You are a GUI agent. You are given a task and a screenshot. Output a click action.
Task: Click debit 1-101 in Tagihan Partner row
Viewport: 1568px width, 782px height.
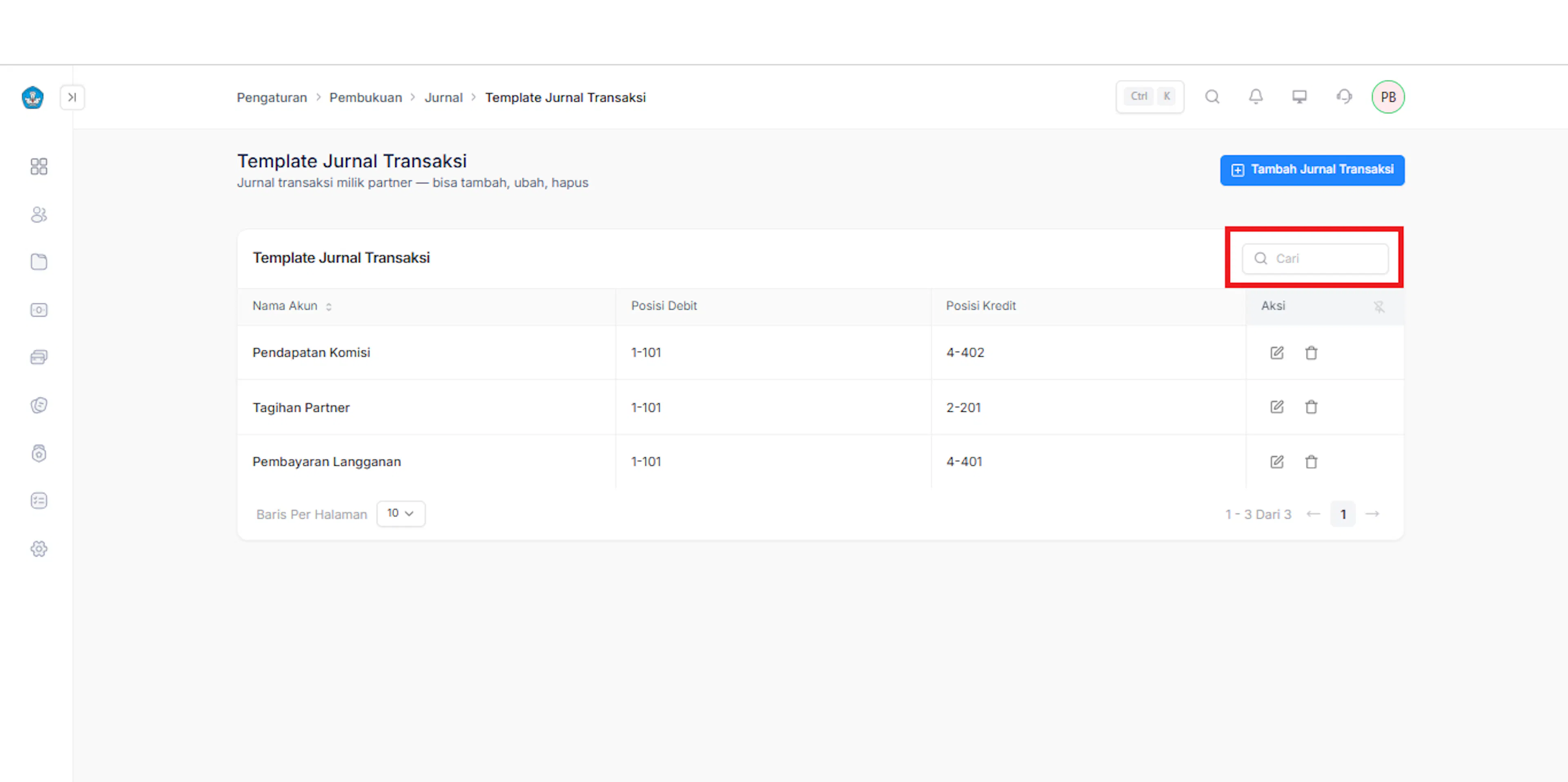point(646,407)
